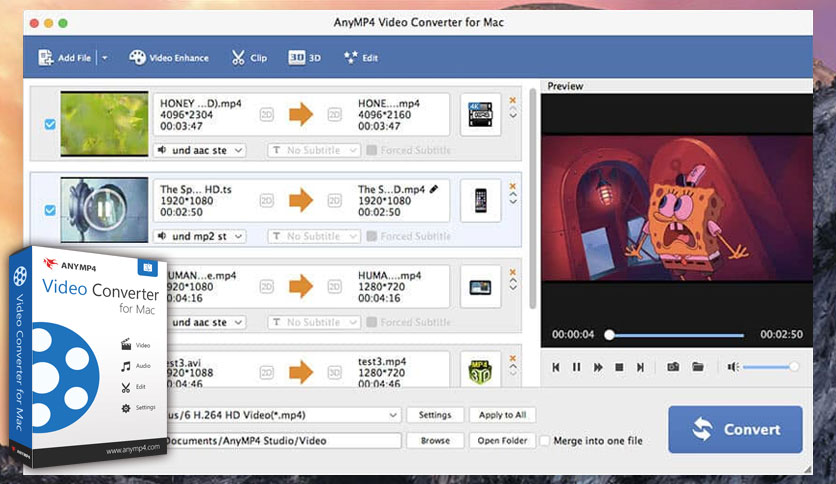Open the Video Enhance tool
Screen dimensions: 836x484
[168, 58]
